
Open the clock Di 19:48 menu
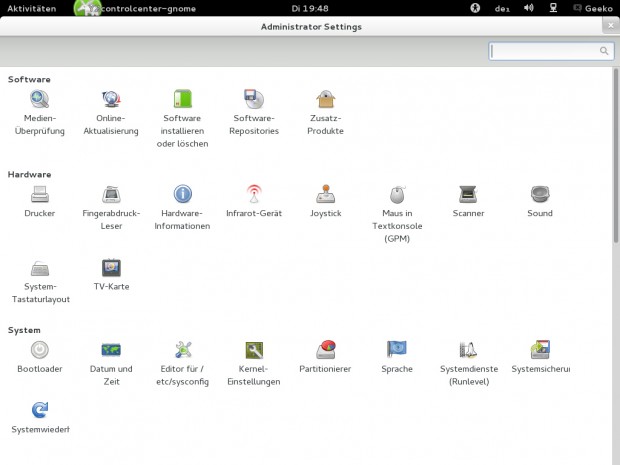pyautogui.click(x=310, y=8)
